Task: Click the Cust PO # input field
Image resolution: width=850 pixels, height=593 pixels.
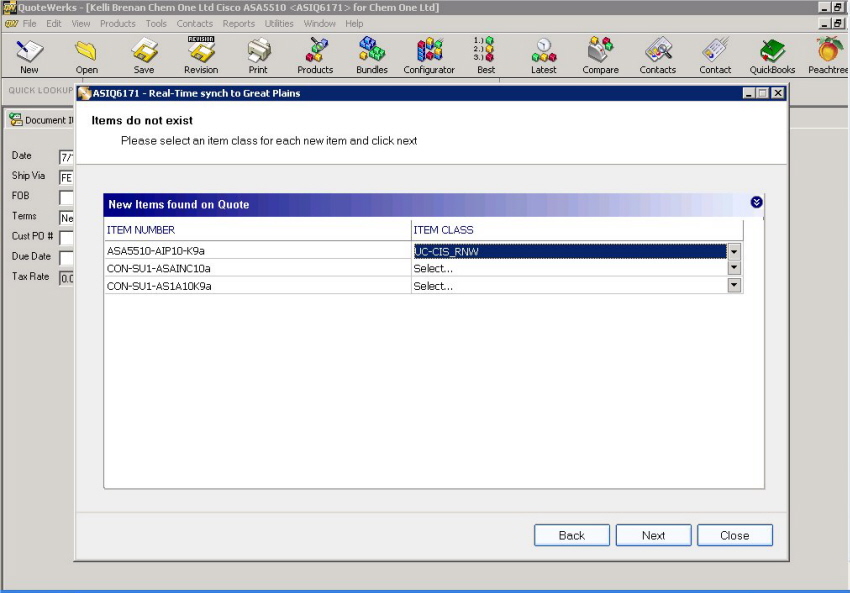Action: (66, 238)
